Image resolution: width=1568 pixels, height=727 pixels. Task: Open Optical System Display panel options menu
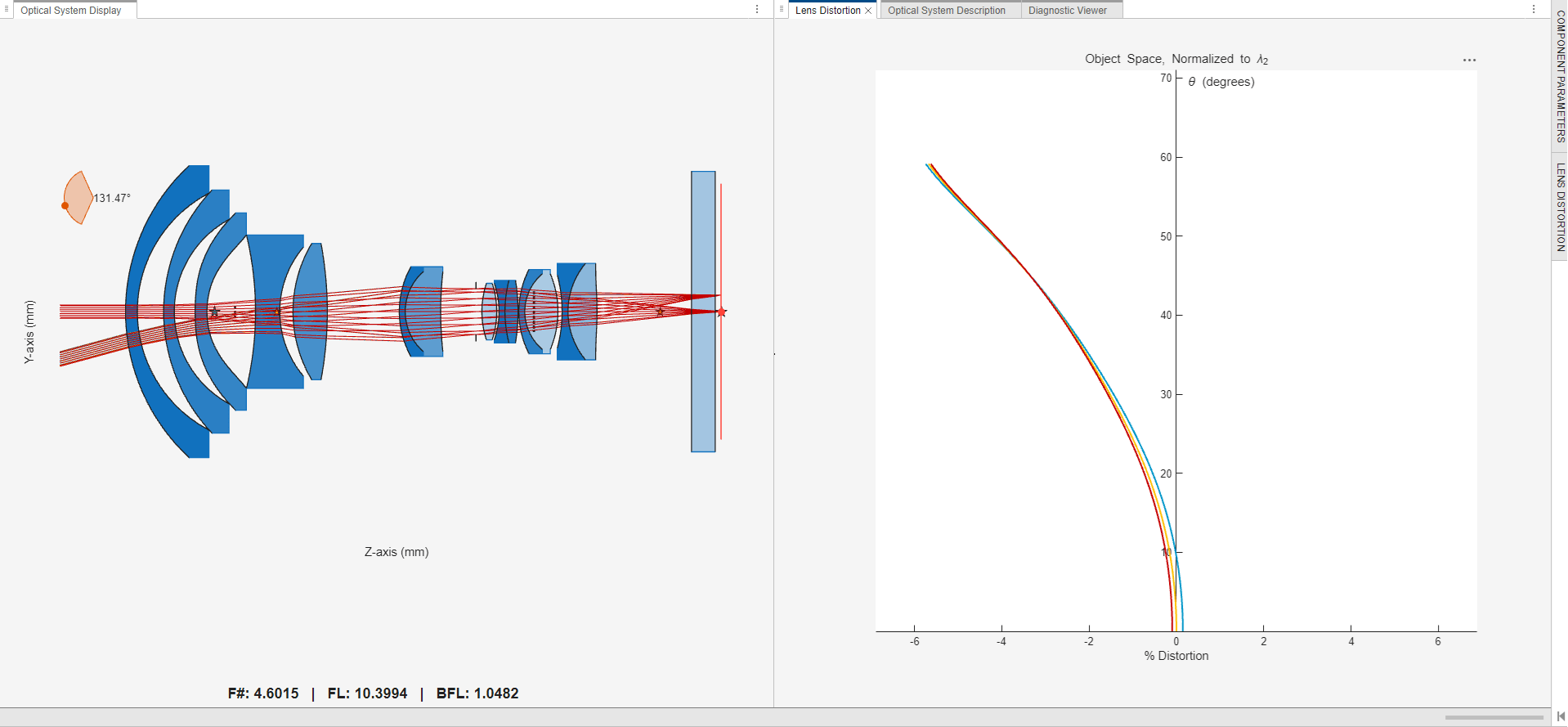(757, 10)
